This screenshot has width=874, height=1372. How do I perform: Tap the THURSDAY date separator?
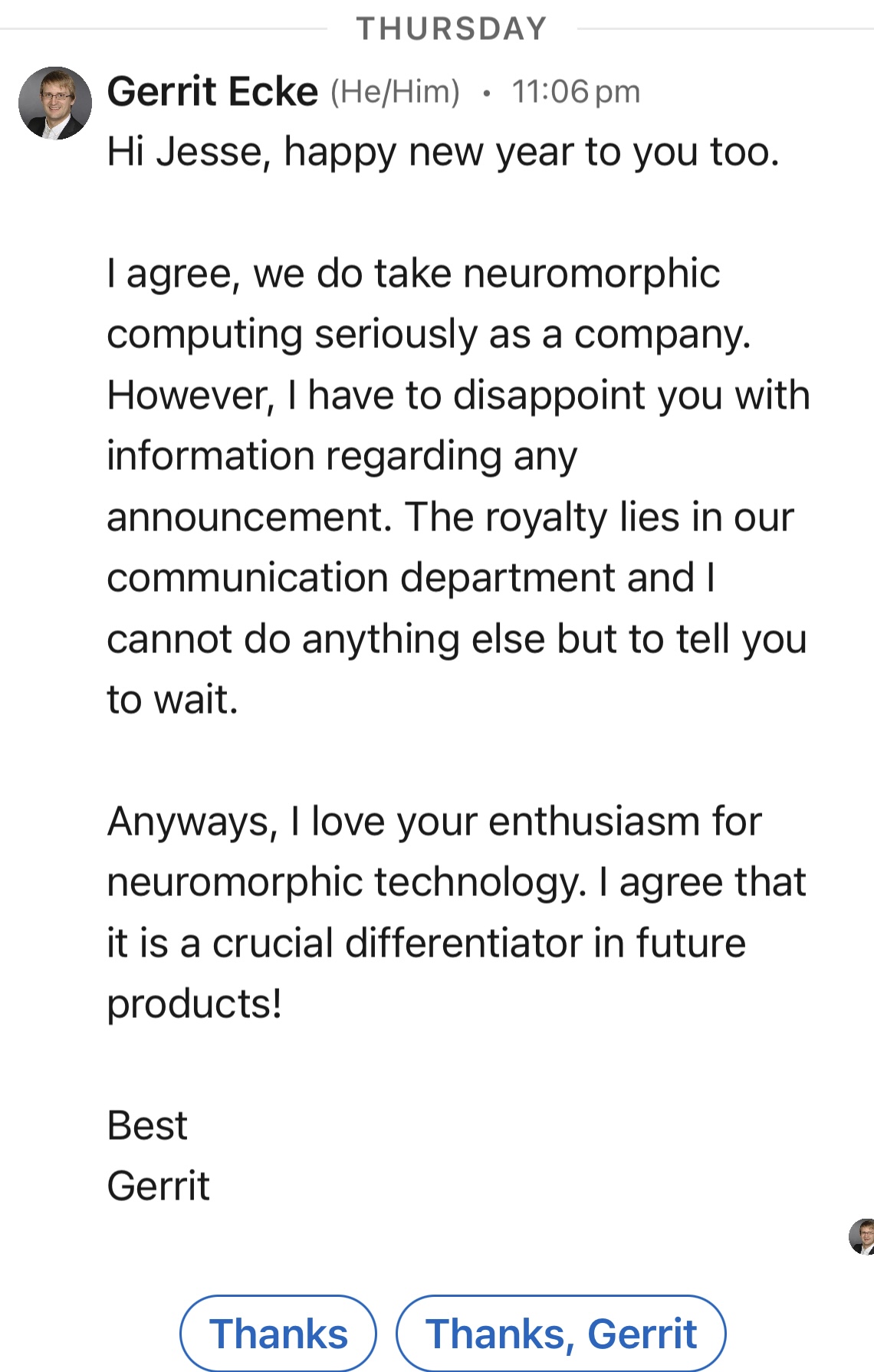click(x=452, y=29)
